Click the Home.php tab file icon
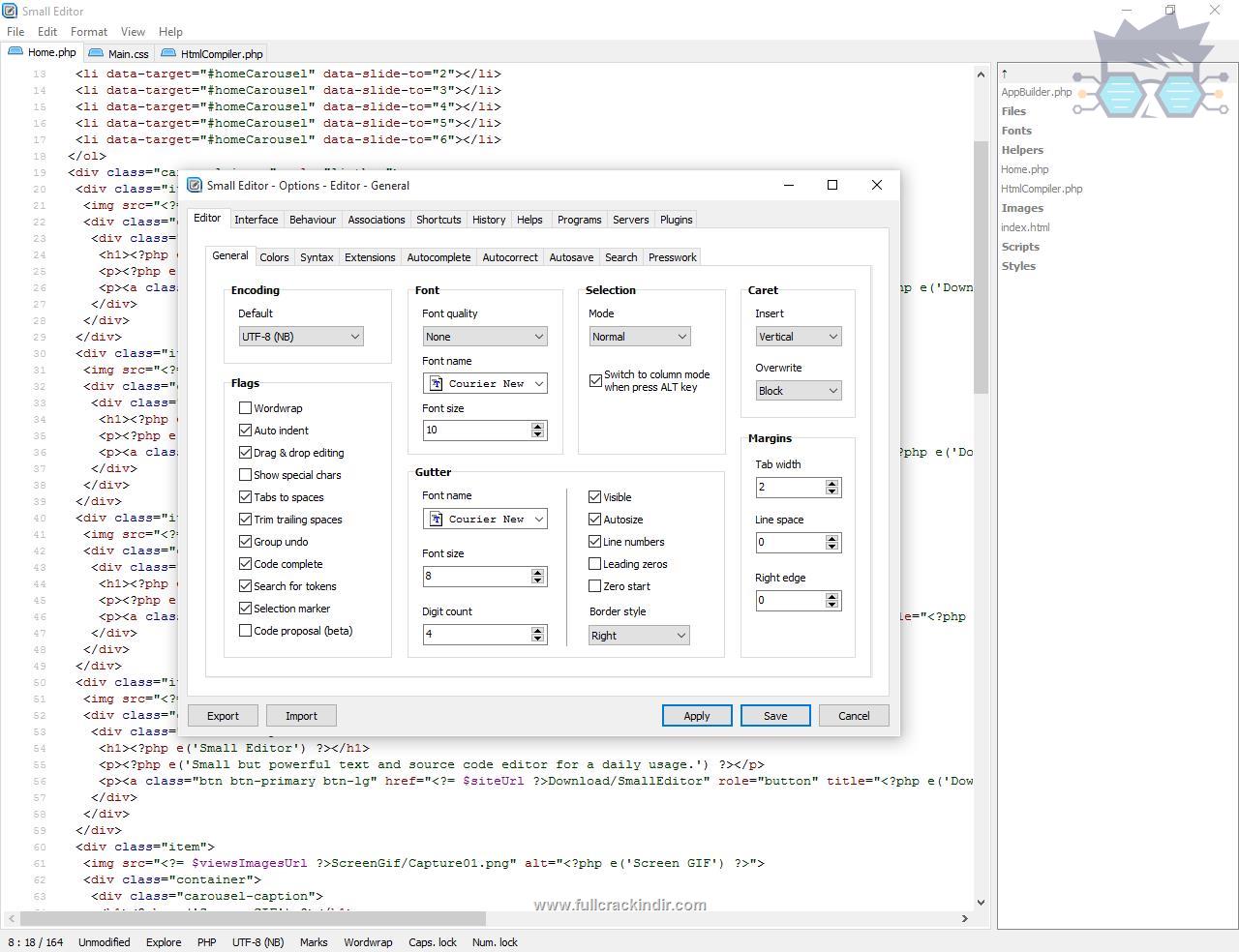Viewport: 1239px width, 952px height. click(x=15, y=52)
